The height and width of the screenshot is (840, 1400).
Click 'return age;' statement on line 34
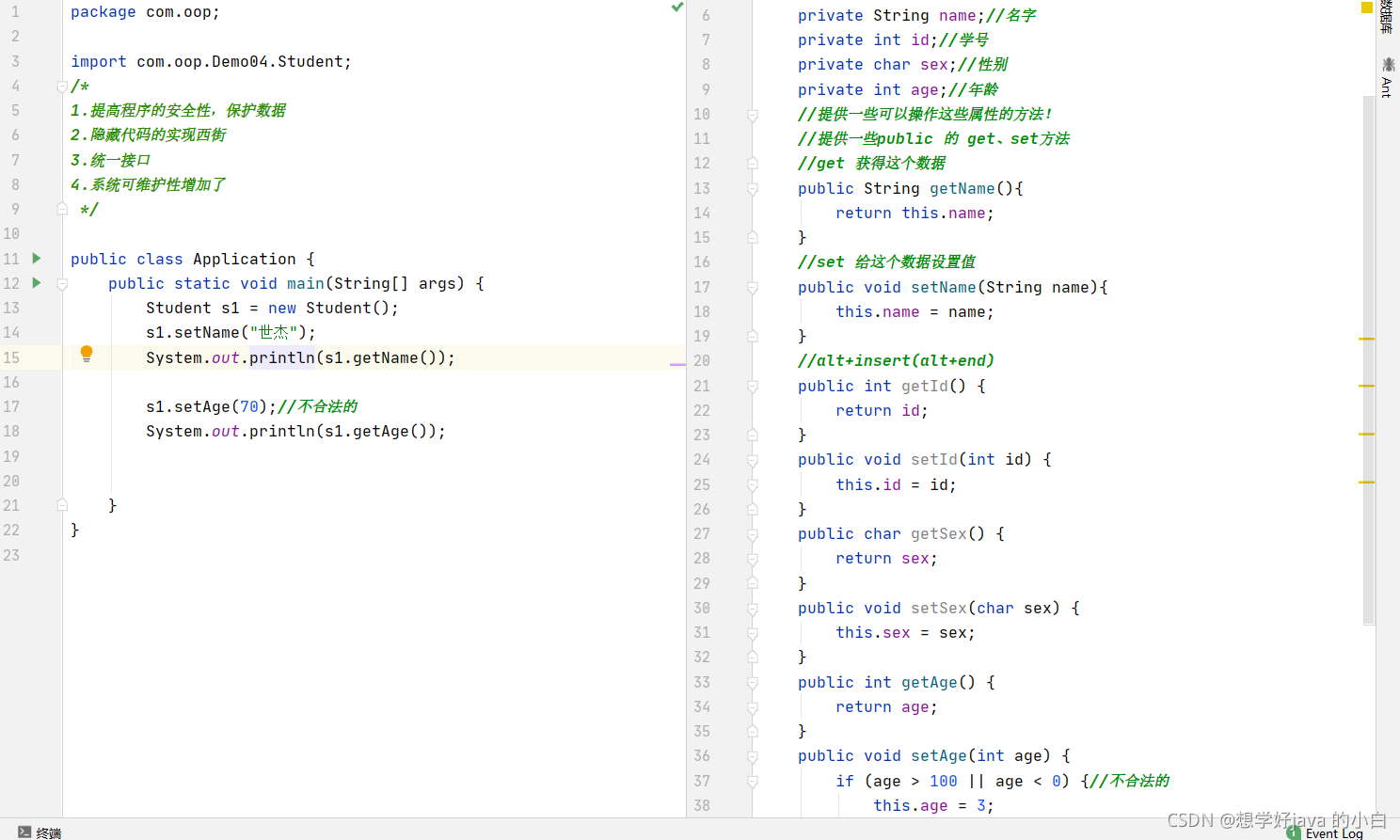tap(886, 707)
